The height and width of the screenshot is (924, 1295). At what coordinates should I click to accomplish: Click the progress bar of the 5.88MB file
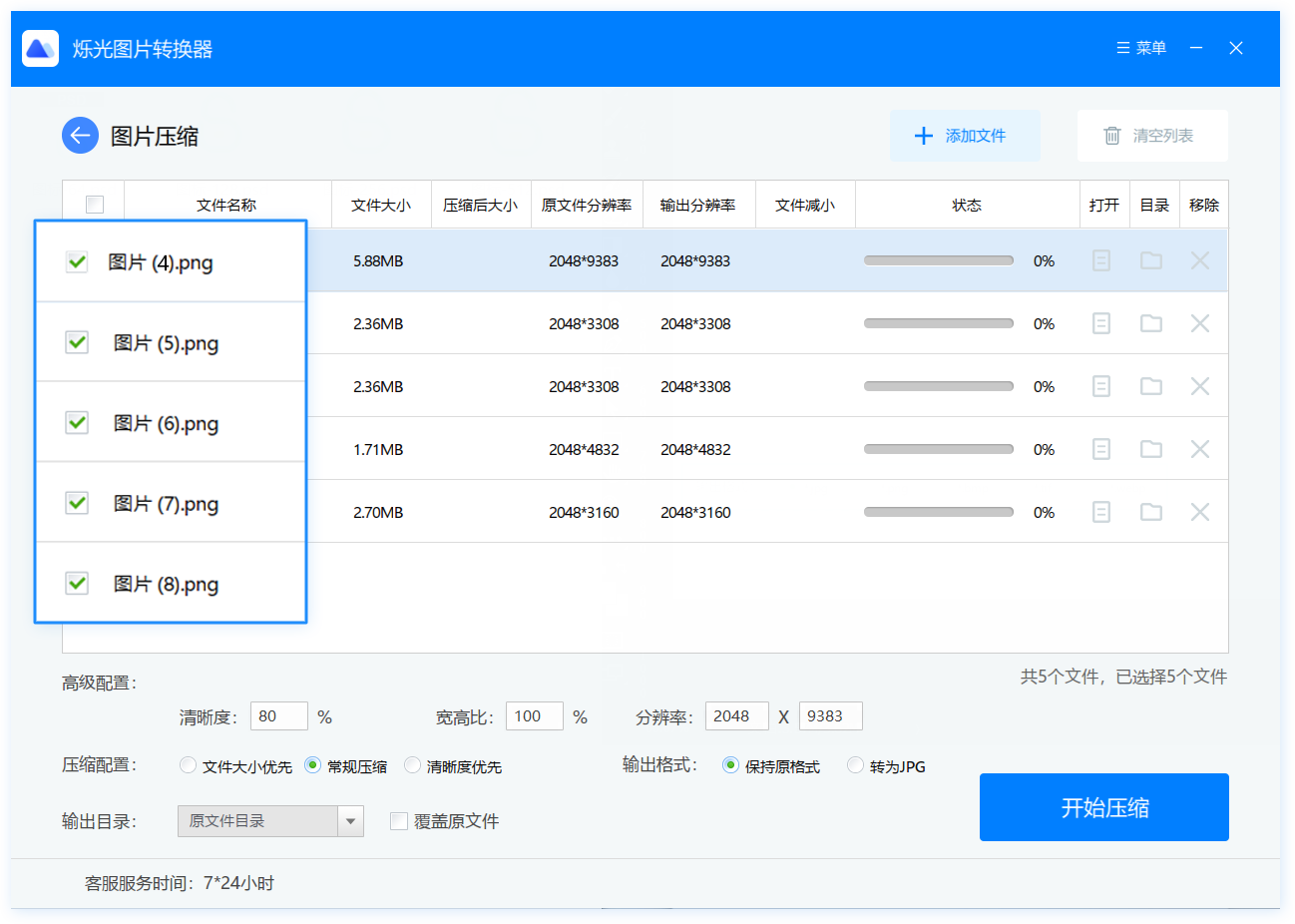[x=938, y=260]
